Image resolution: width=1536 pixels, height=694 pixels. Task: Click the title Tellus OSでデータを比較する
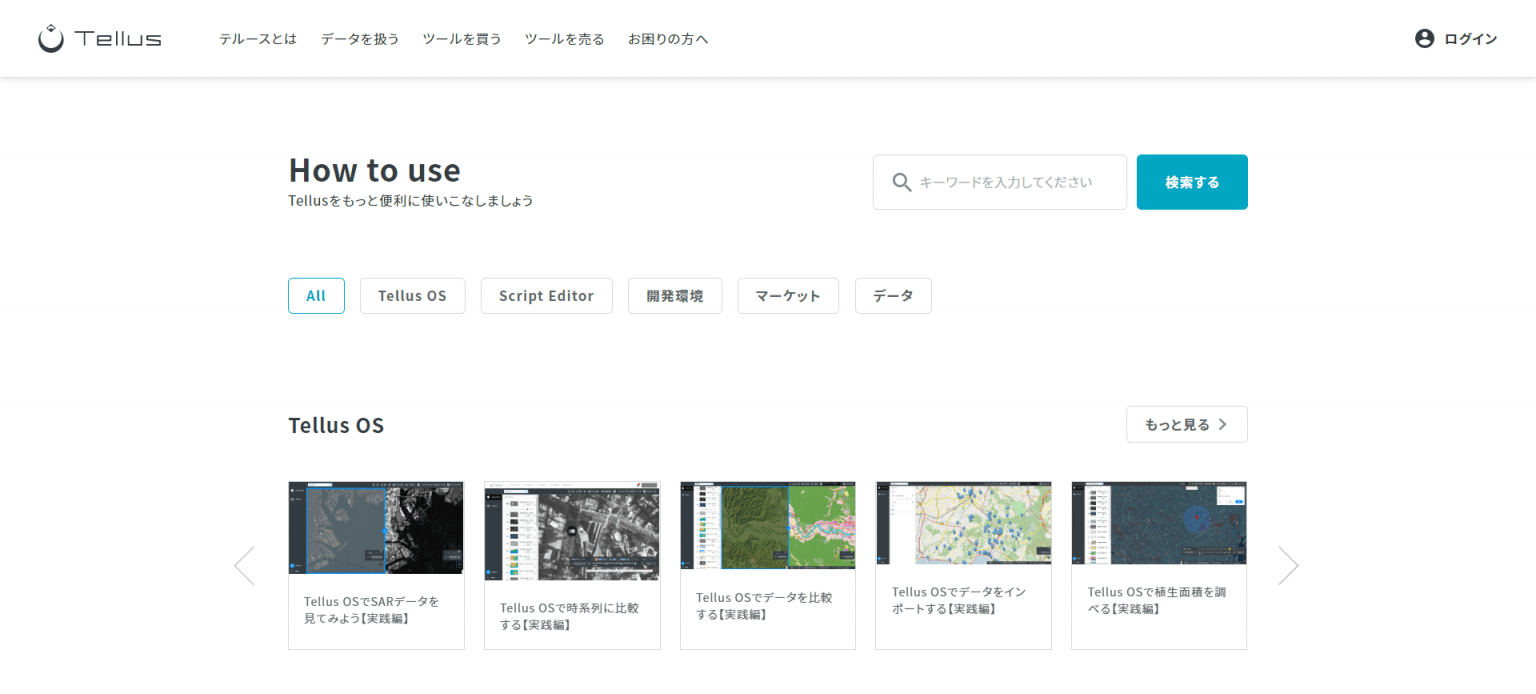[764, 606]
